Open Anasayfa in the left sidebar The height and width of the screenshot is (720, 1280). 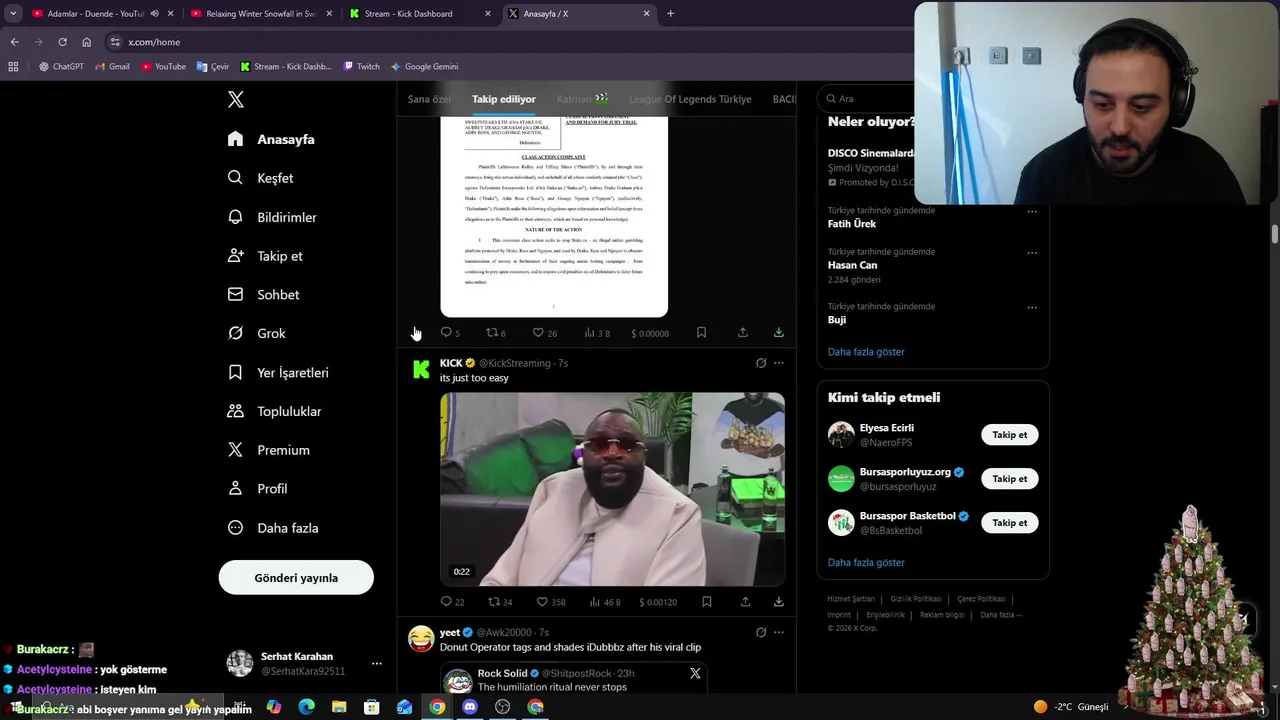[271, 139]
